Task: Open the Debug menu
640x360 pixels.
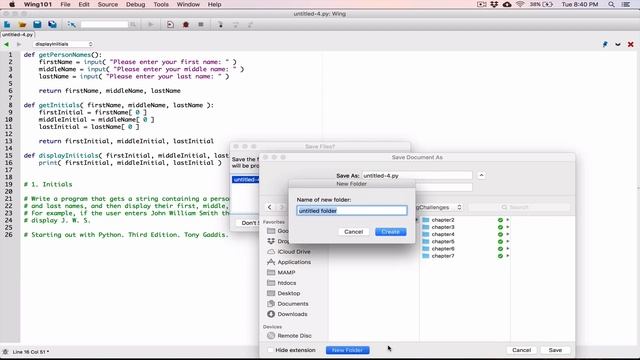Action: tap(136, 4)
